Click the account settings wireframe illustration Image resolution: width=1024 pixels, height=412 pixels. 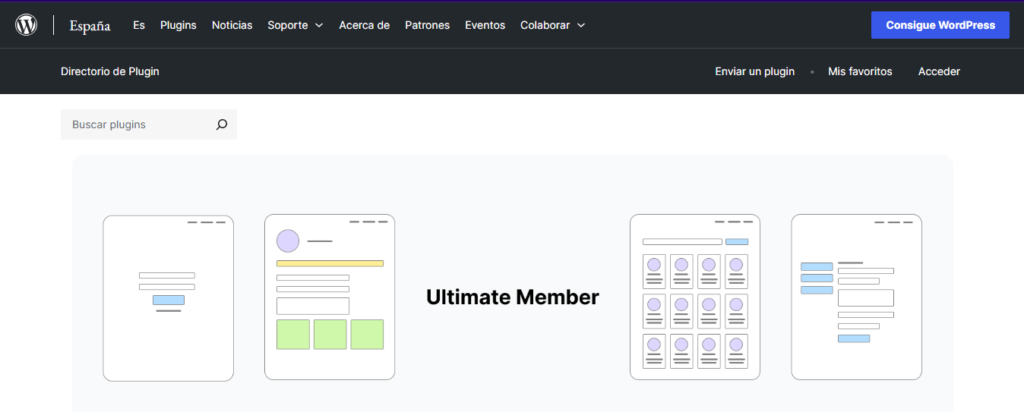click(x=857, y=297)
